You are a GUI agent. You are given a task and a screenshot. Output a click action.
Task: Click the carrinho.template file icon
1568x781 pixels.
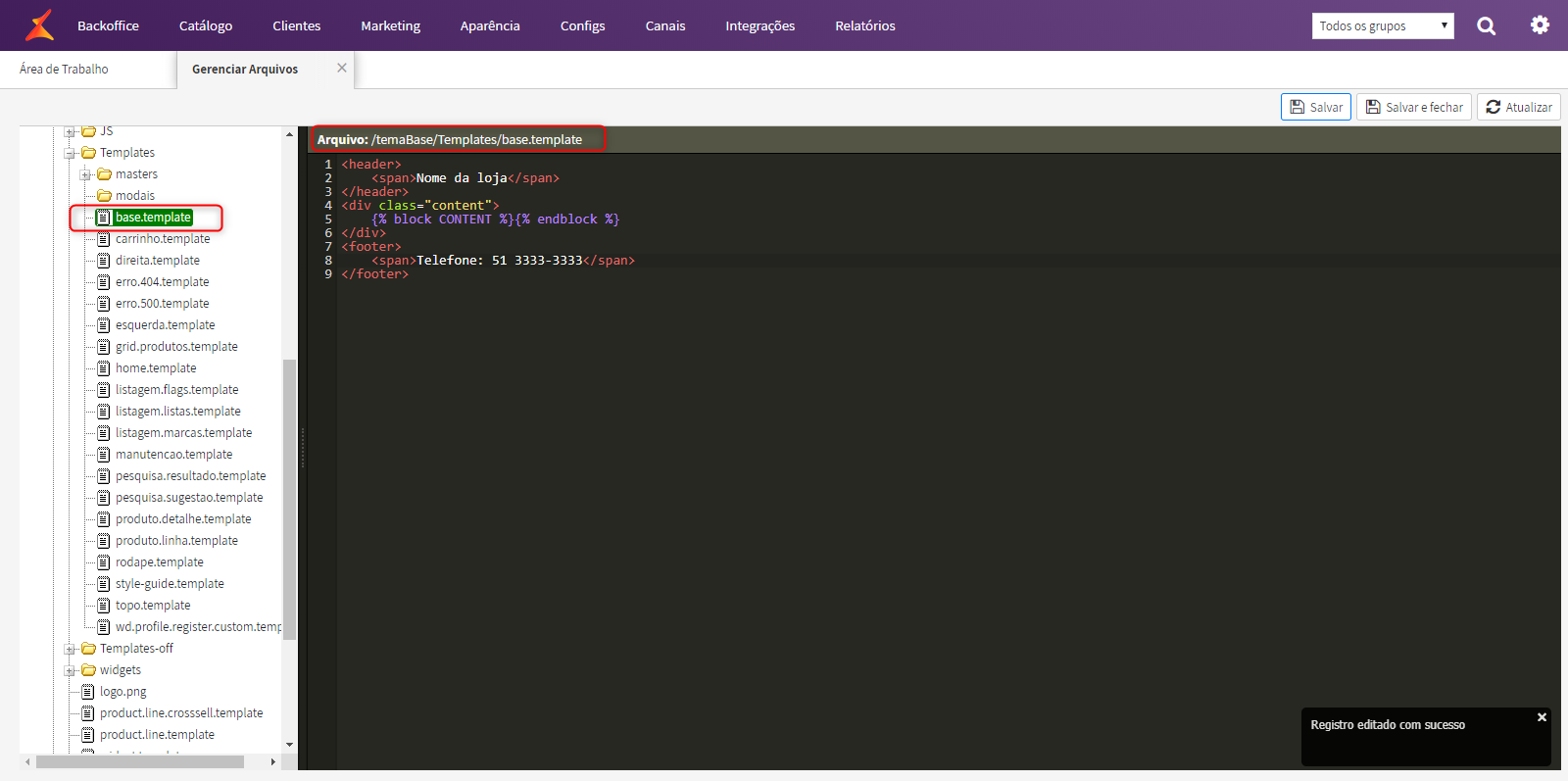[x=104, y=239]
